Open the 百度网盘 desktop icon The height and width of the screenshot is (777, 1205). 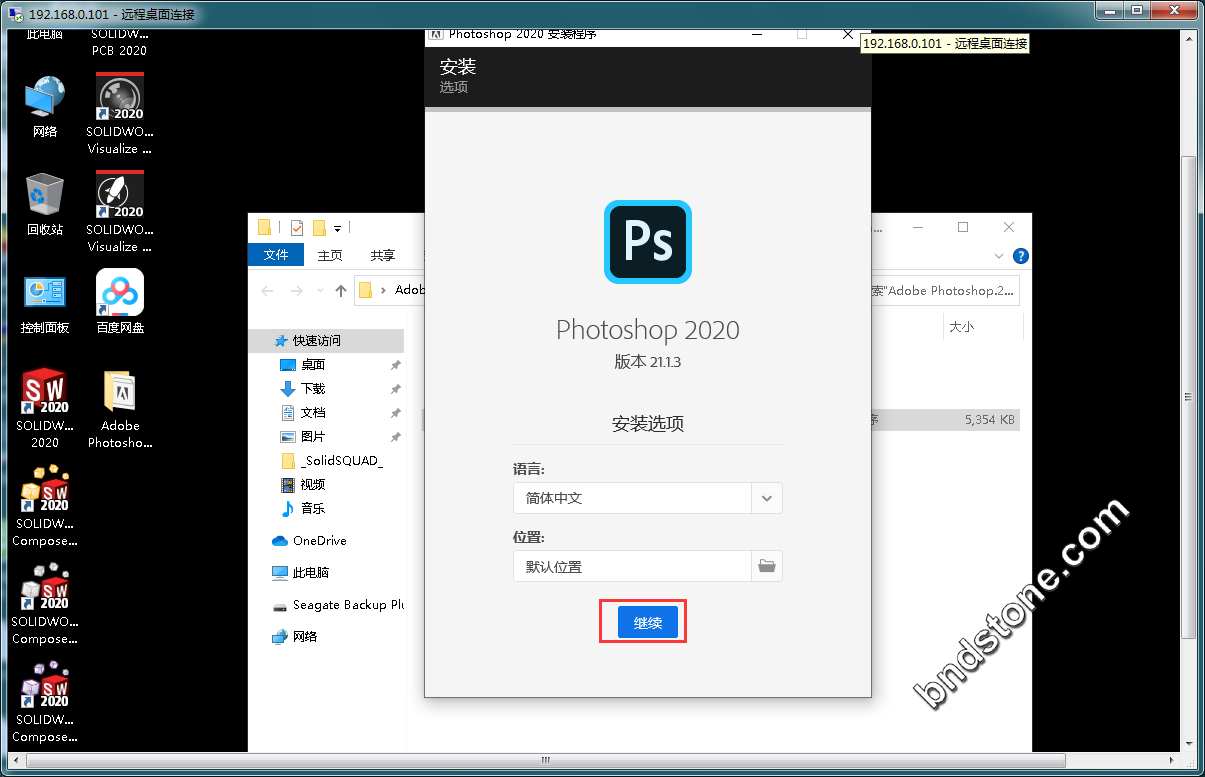[x=120, y=301]
